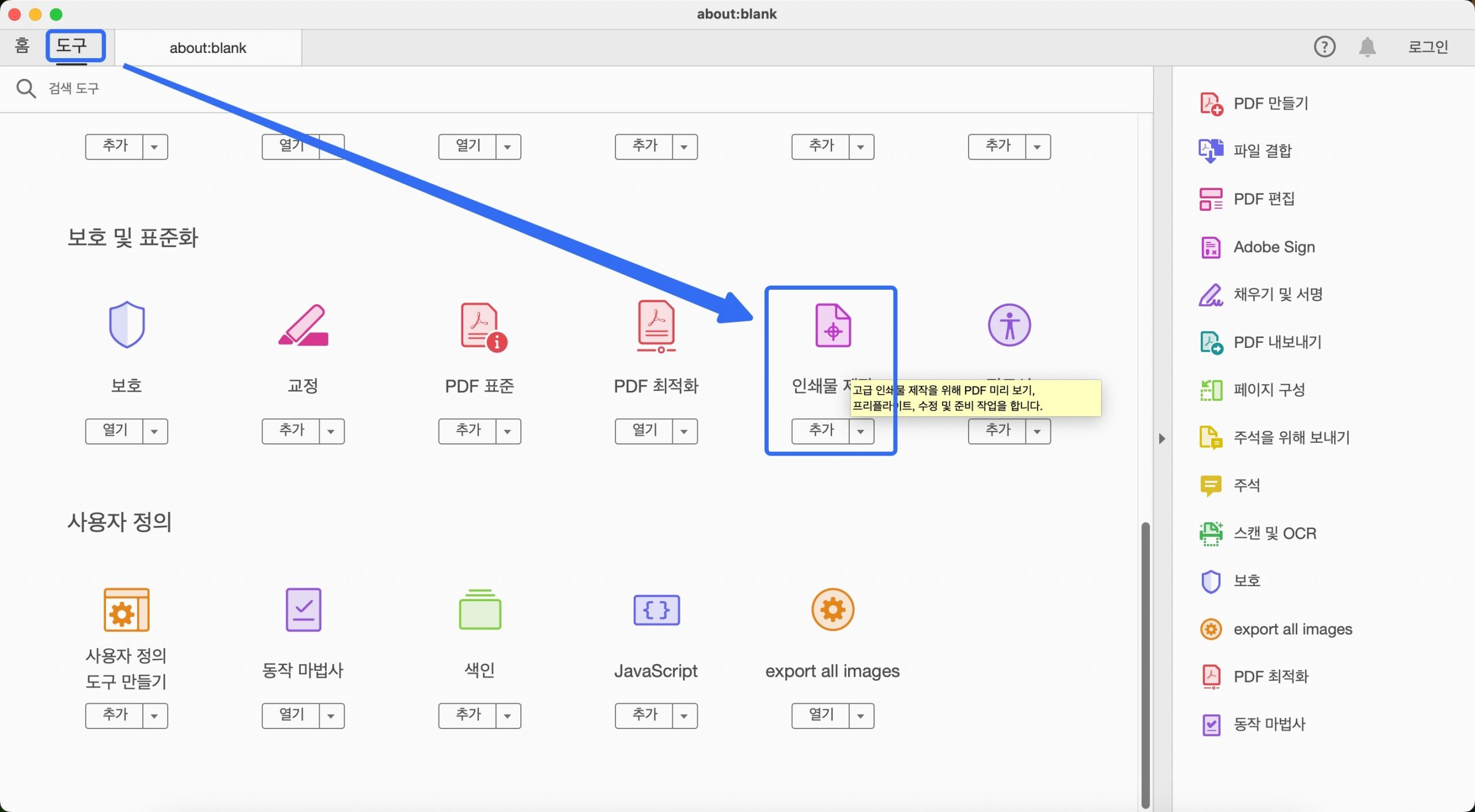Select the Print Production (인쇄물 제작) icon
The image size is (1475, 812).
[x=833, y=325]
